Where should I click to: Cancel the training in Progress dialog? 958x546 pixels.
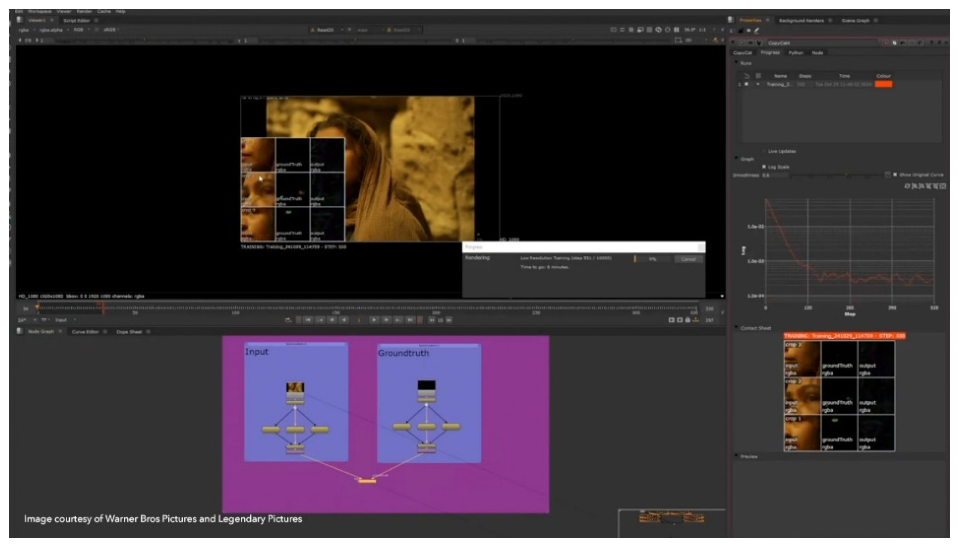[x=689, y=259]
